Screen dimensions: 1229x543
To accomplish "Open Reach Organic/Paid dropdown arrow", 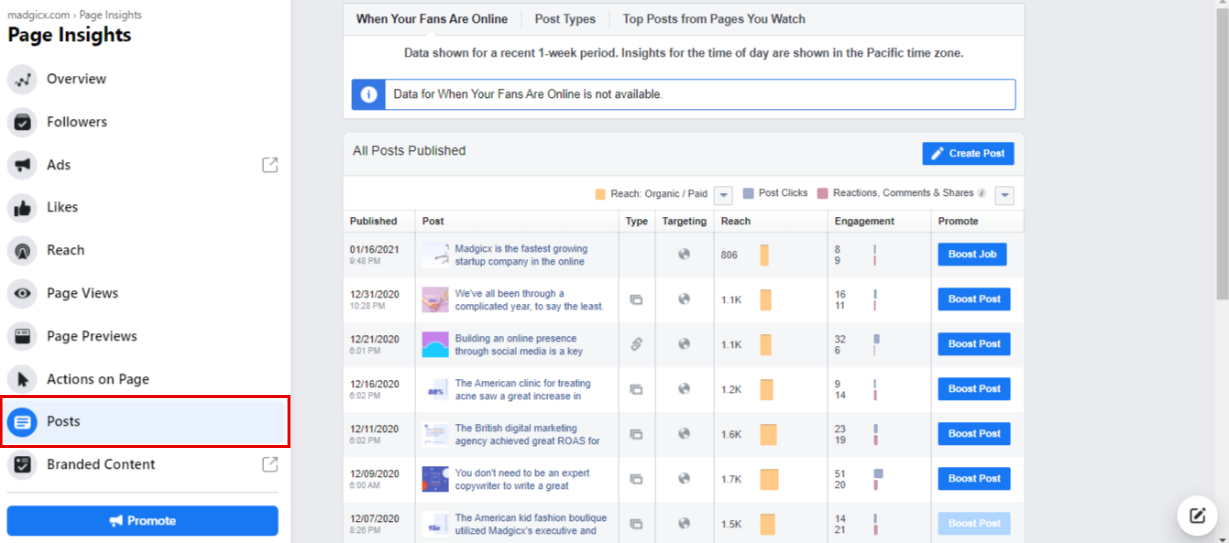I will pos(723,195).
